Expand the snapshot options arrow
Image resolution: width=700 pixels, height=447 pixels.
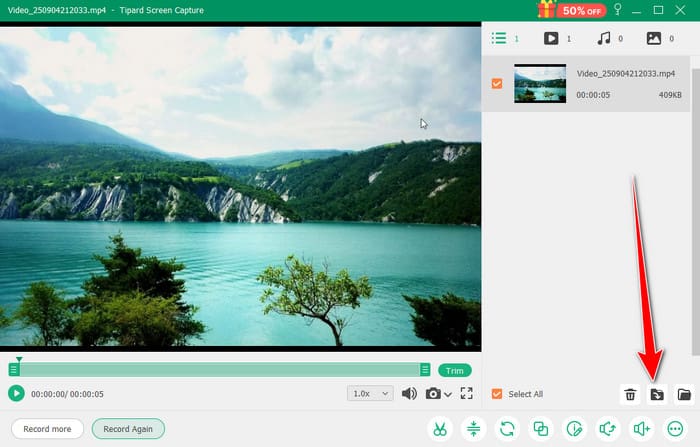coord(448,394)
